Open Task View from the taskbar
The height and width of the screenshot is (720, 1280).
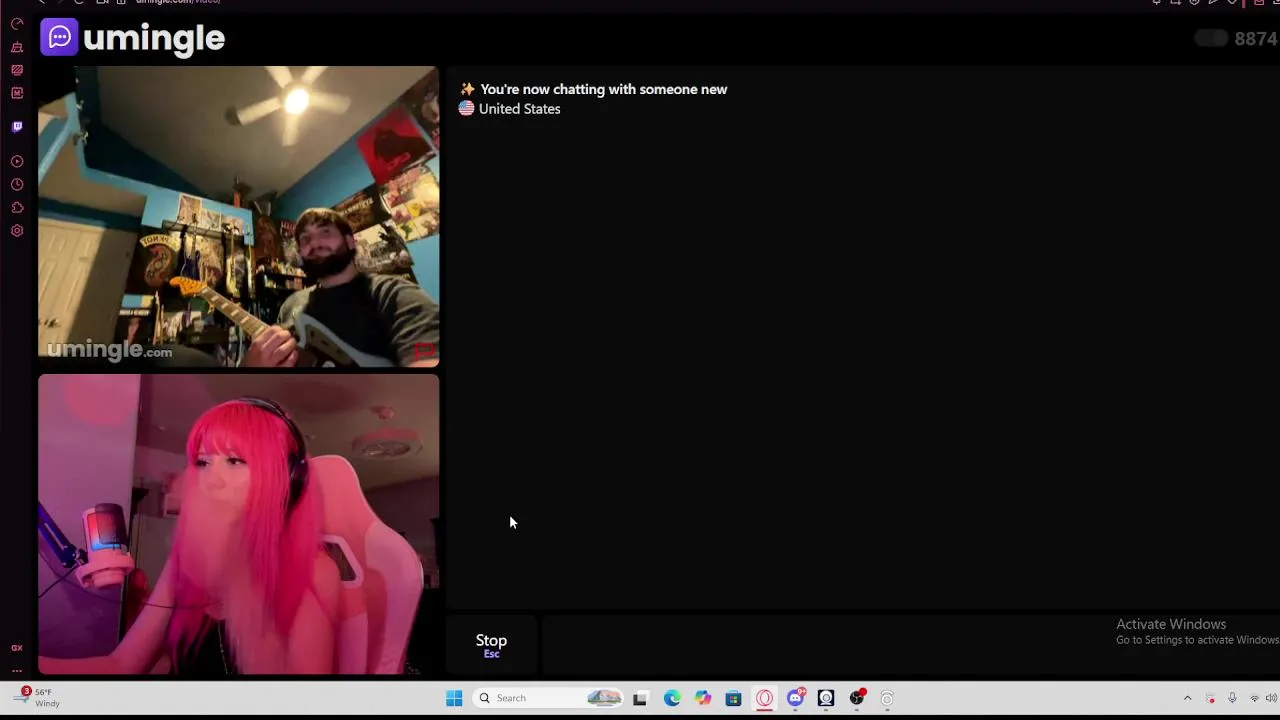640,698
